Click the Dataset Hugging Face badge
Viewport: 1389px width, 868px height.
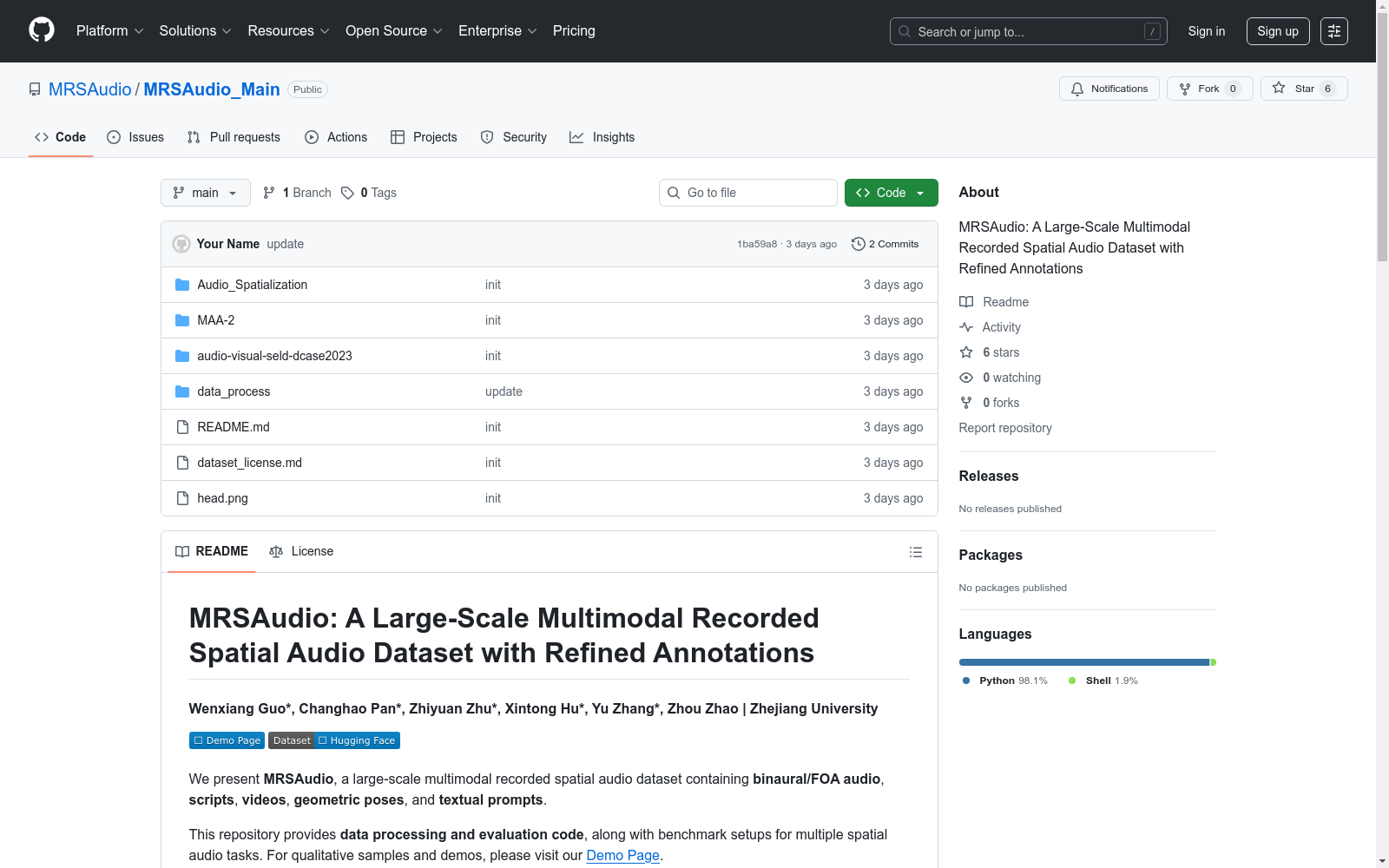click(334, 740)
